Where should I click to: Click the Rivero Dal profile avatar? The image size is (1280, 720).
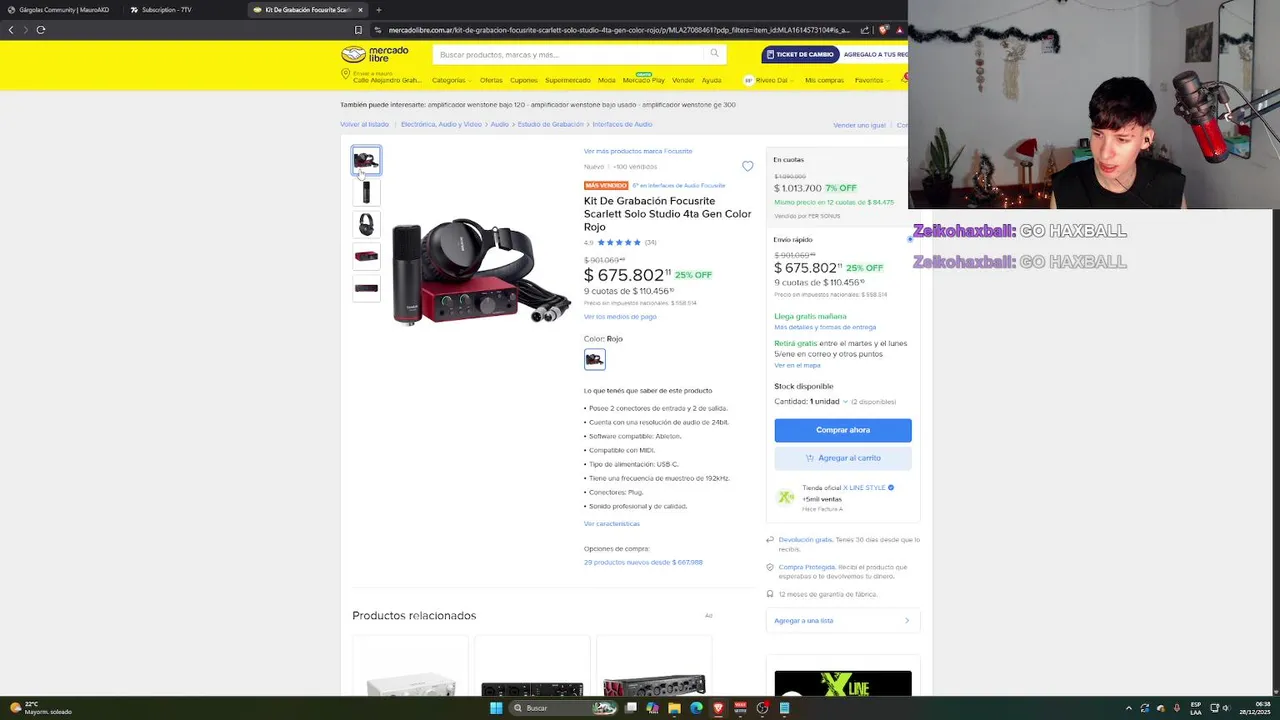coord(748,80)
